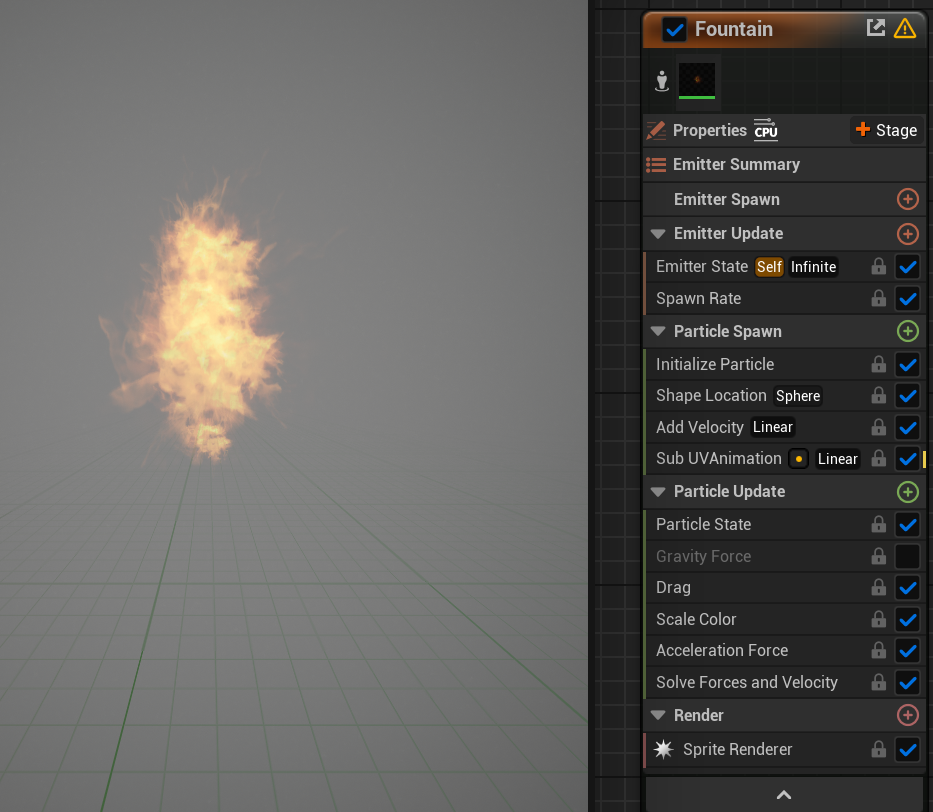Add a module to Particle Spawn
Image resolution: width=933 pixels, height=812 pixels.
pyautogui.click(x=907, y=331)
